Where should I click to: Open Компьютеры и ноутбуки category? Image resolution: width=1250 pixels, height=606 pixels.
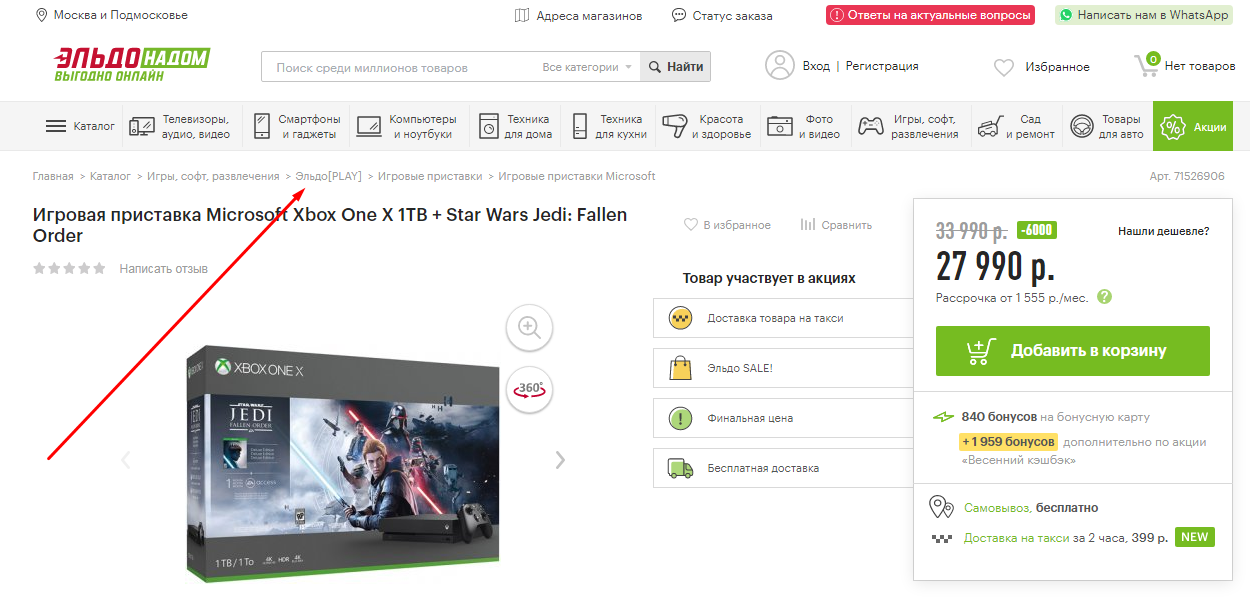tap(409, 126)
